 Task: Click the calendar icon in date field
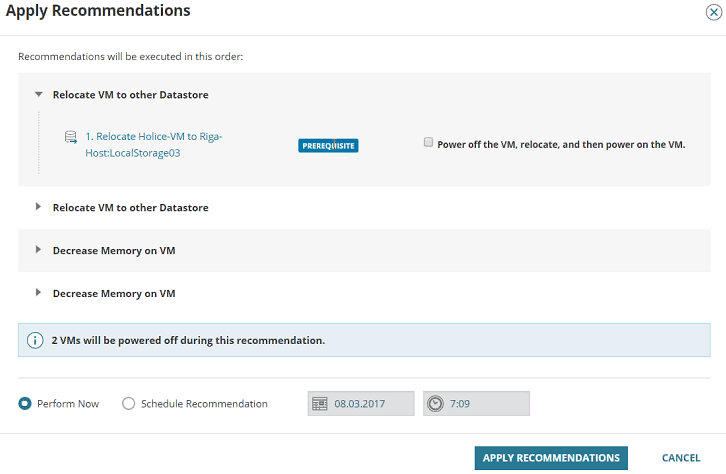click(x=320, y=404)
